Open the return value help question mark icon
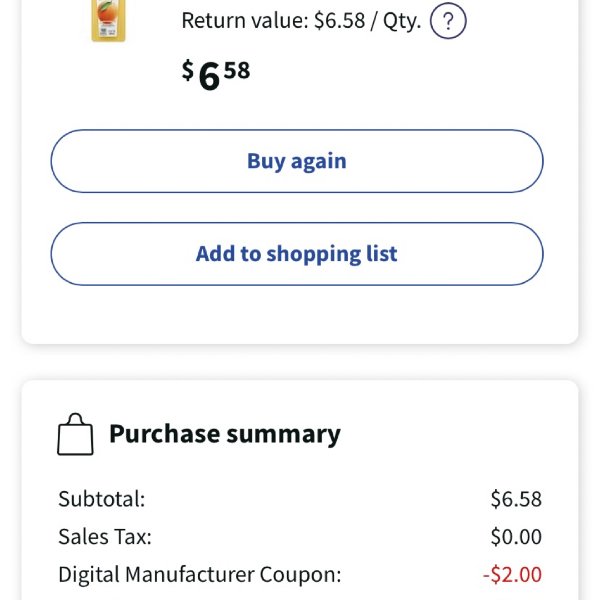 pos(448,21)
